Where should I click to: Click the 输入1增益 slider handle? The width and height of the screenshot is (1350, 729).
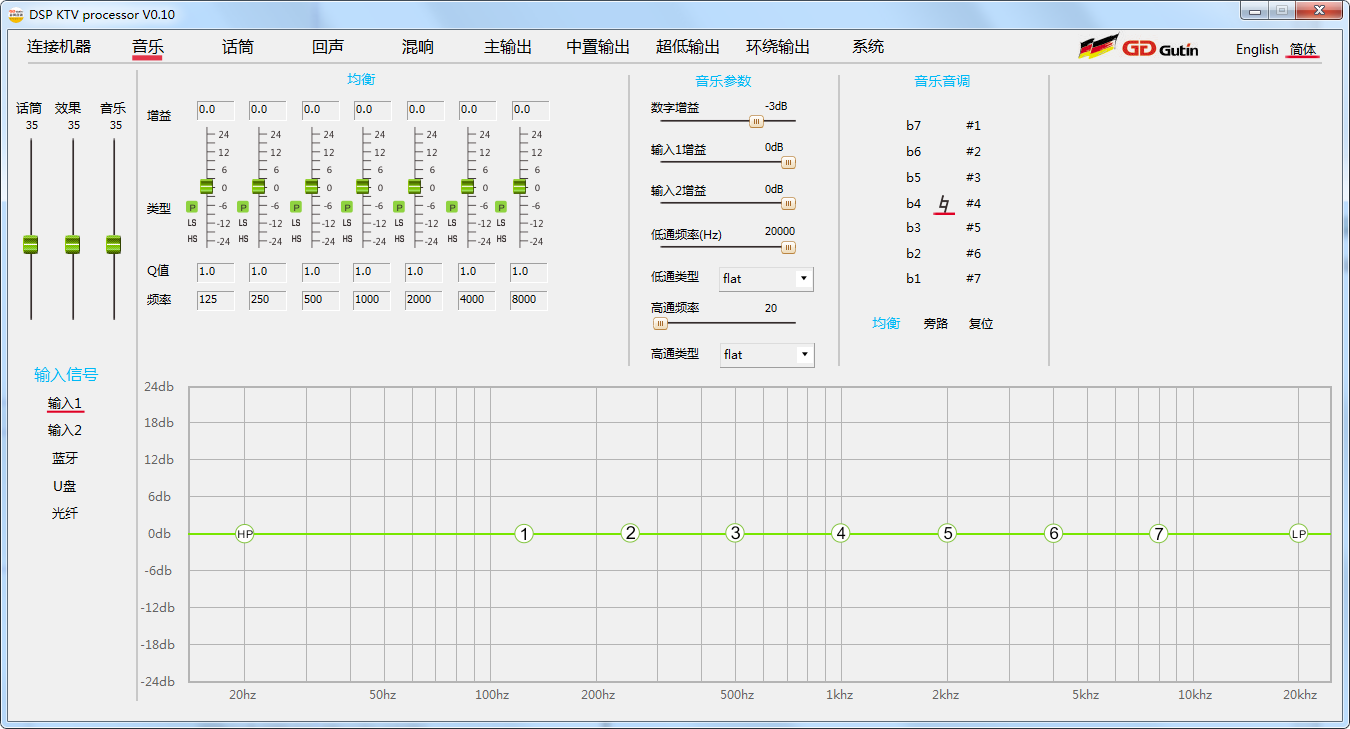[788, 162]
